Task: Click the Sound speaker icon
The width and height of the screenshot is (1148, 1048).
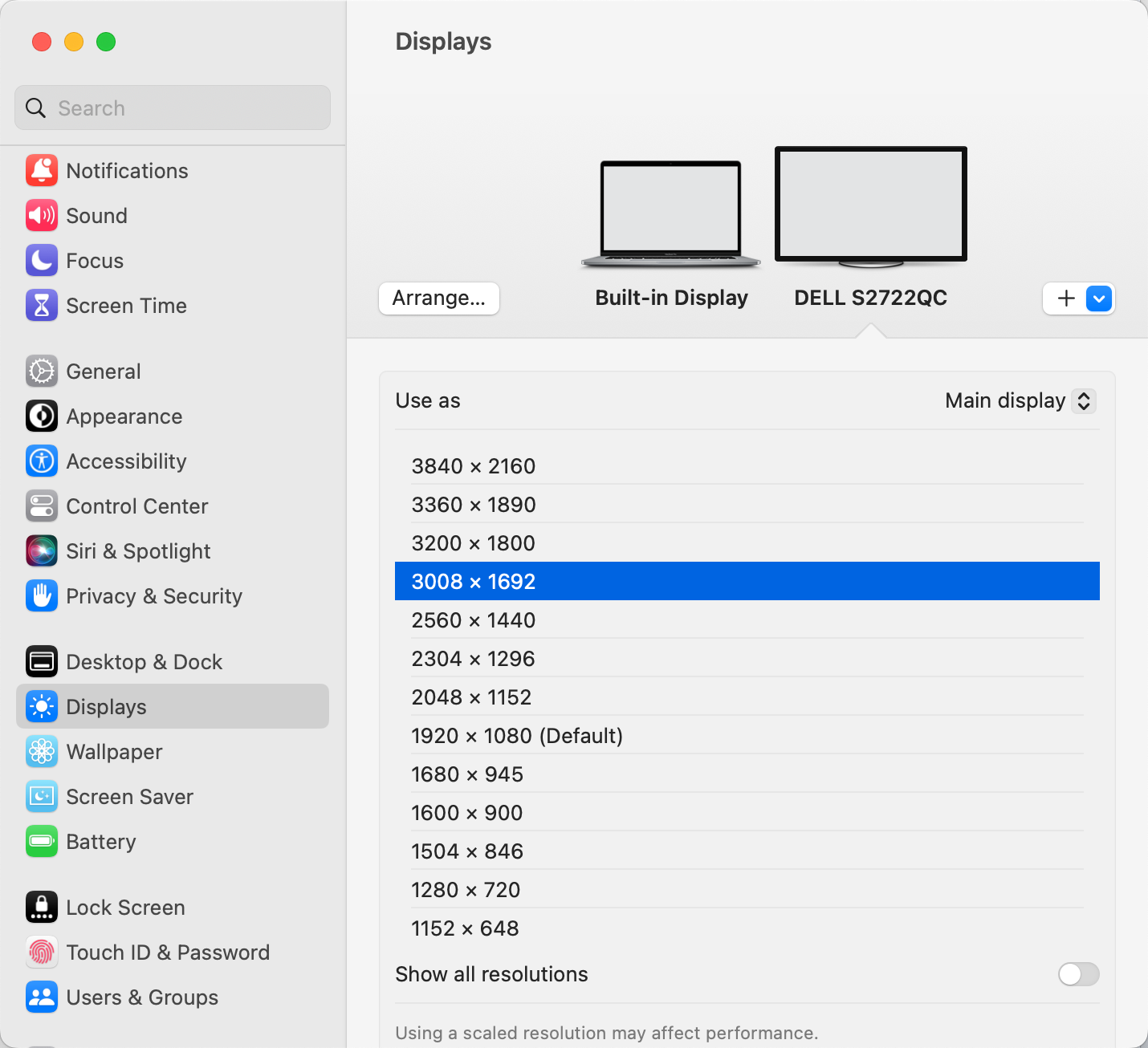Action: click(x=42, y=216)
